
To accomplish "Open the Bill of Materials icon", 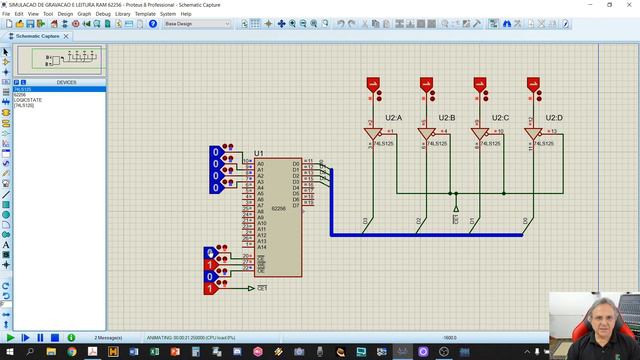I will 118,24.
